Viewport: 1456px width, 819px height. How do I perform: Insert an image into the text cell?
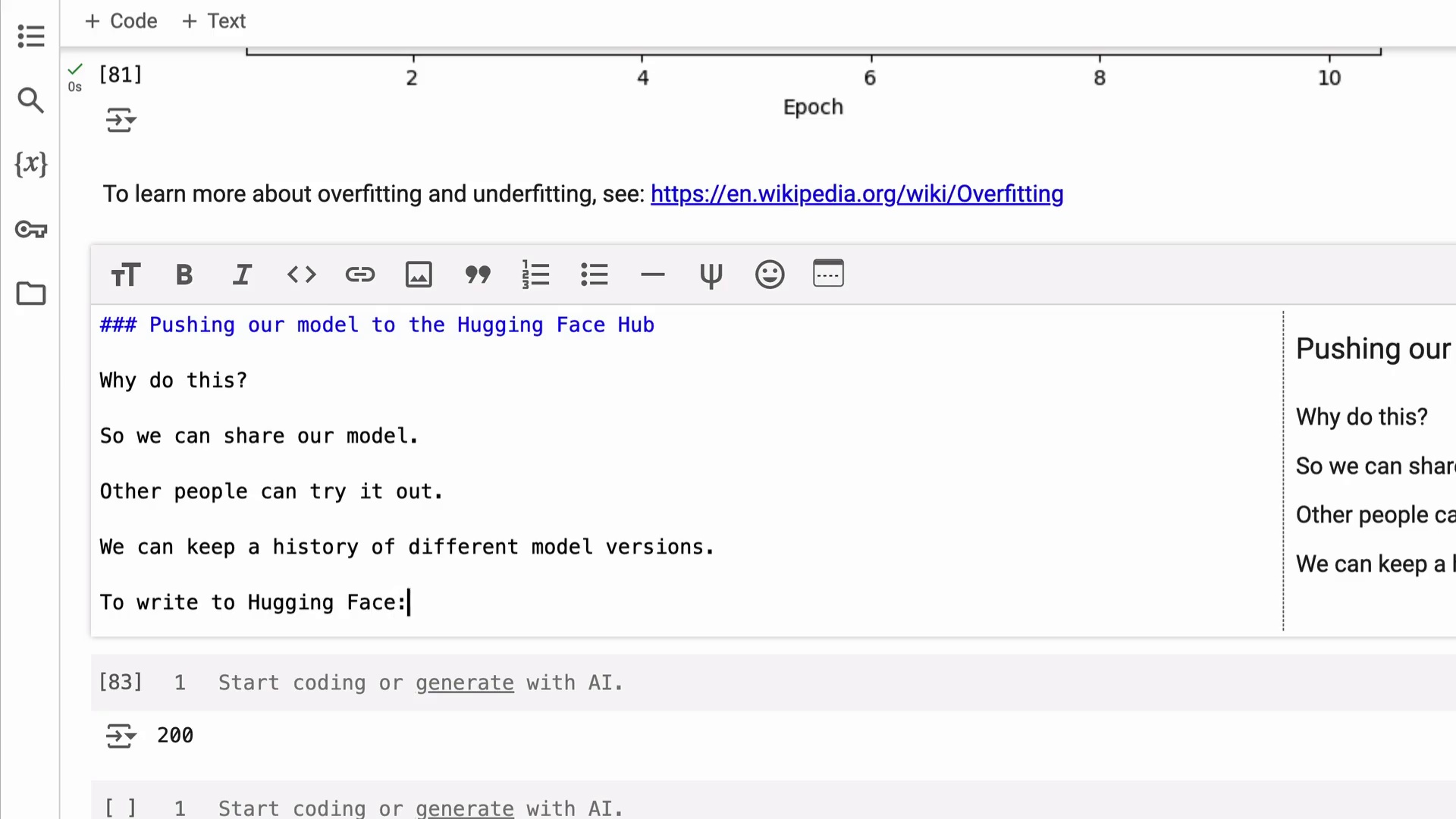point(419,275)
